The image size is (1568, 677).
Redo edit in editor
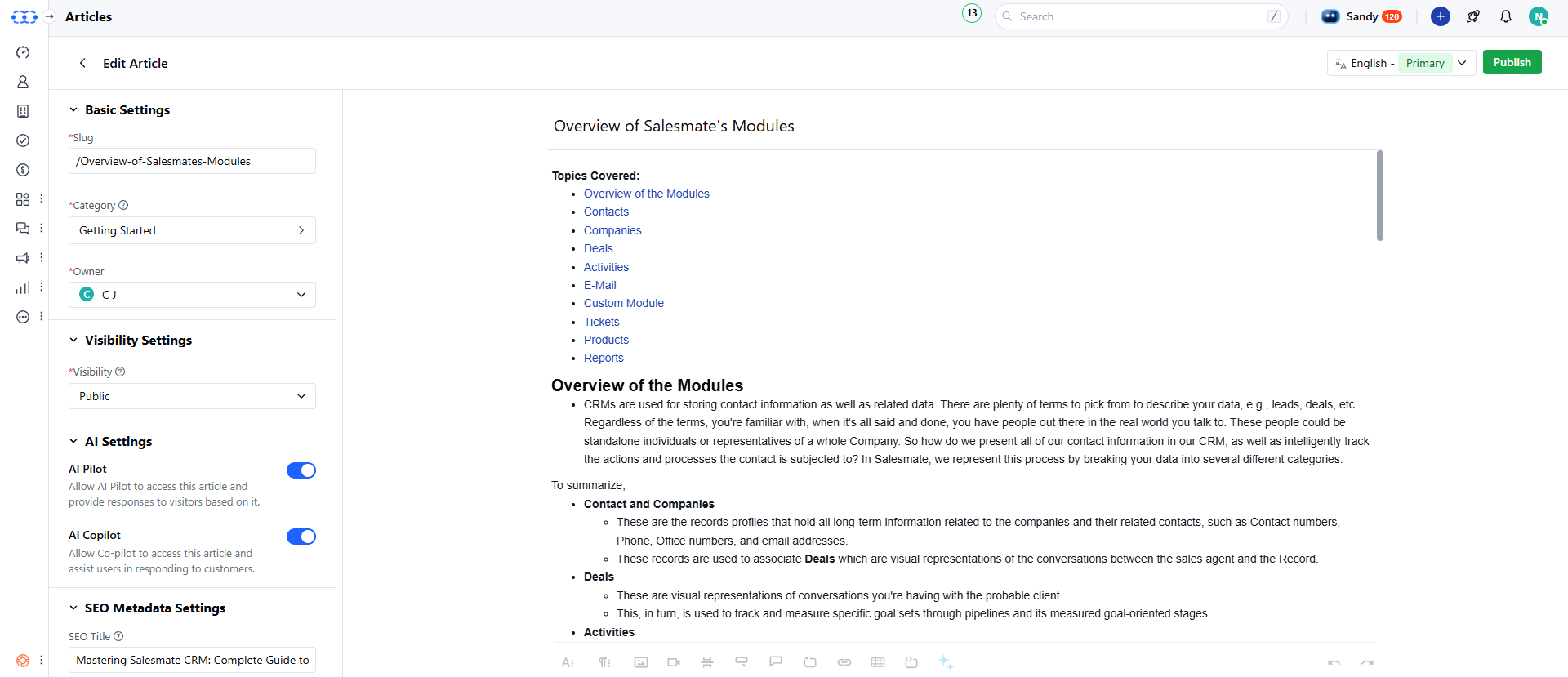pyautogui.click(x=1367, y=662)
